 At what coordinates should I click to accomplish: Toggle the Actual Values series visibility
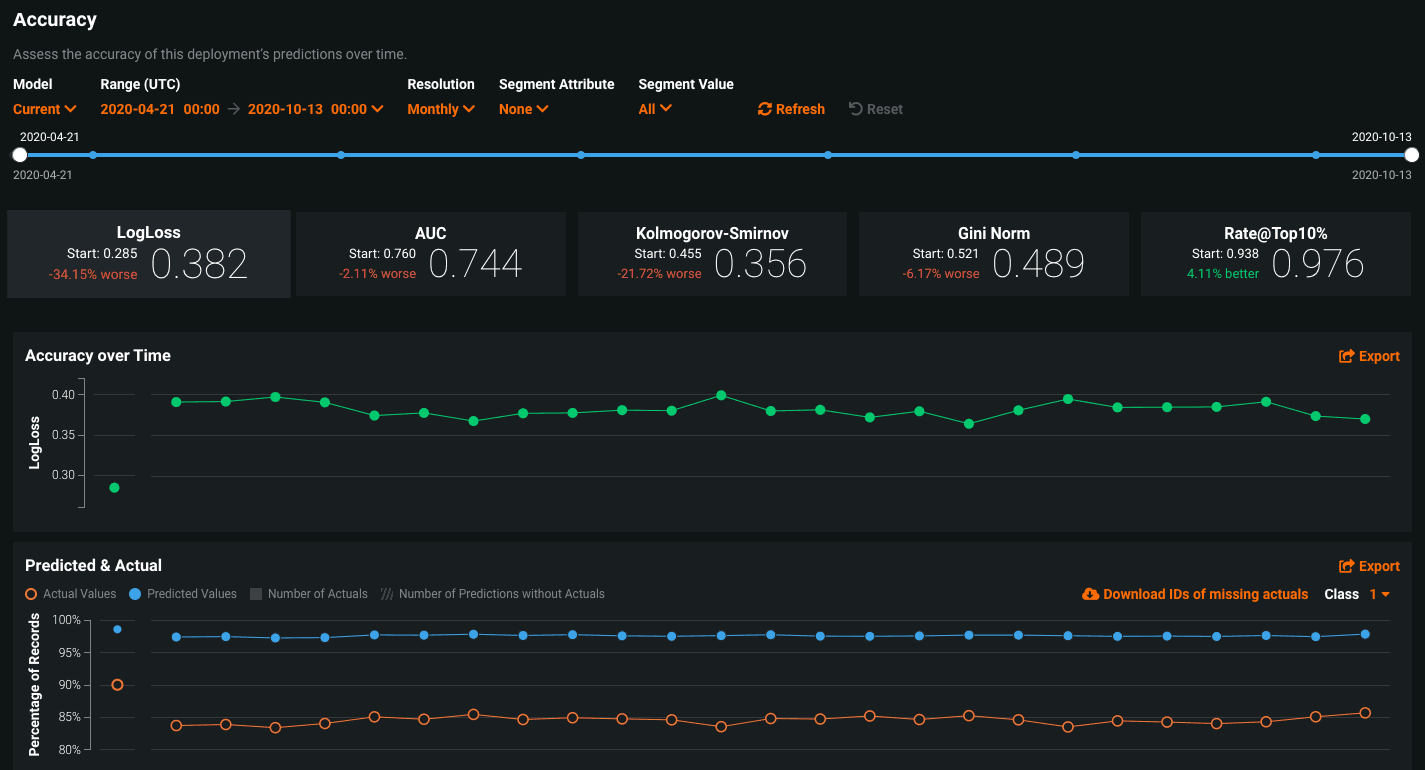(x=31, y=593)
